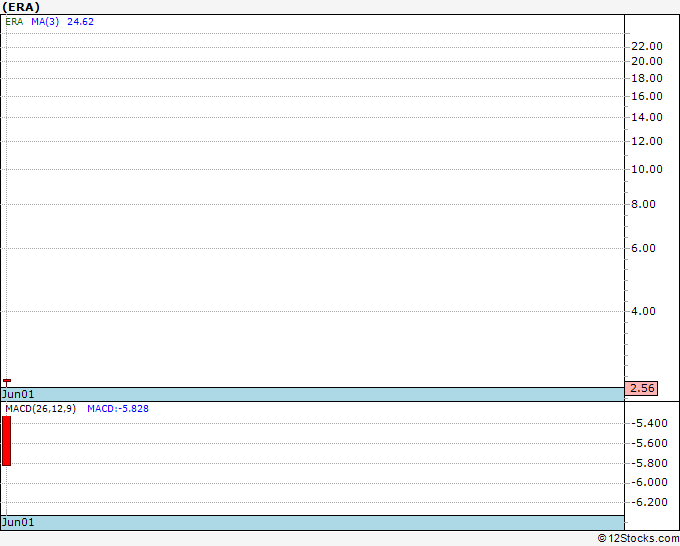680x546 pixels.
Task: Click the red price candlestick
Action: click(x=7, y=382)
